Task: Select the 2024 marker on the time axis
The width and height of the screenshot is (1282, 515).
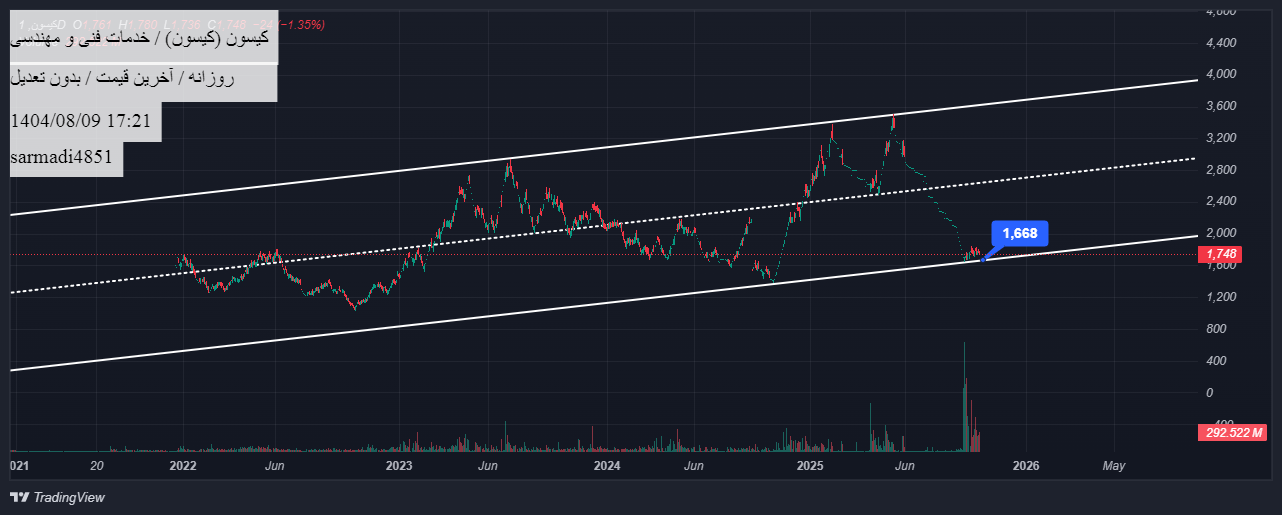Action: coord(606,466)
